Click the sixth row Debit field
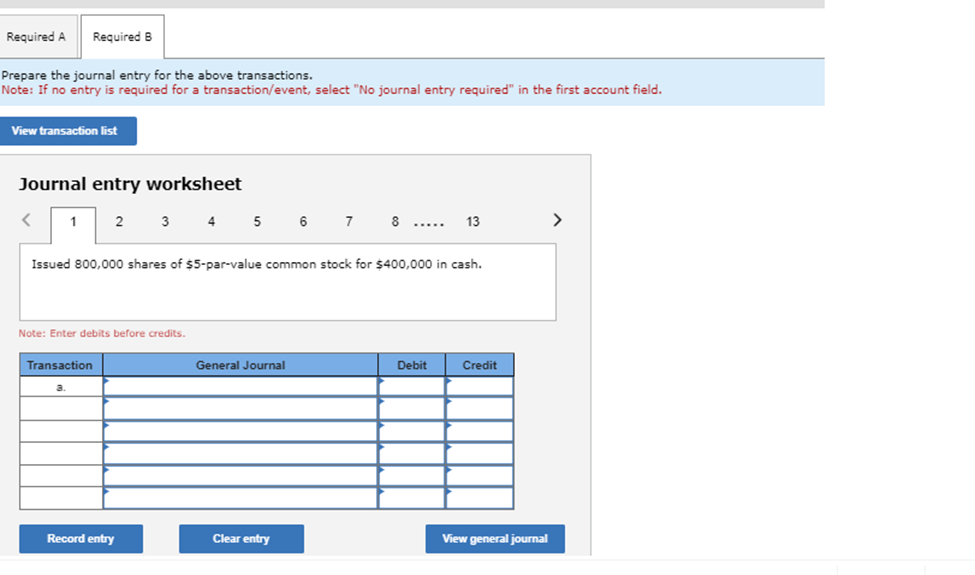The height and width of the screenshot is (575, 975). 412,498
